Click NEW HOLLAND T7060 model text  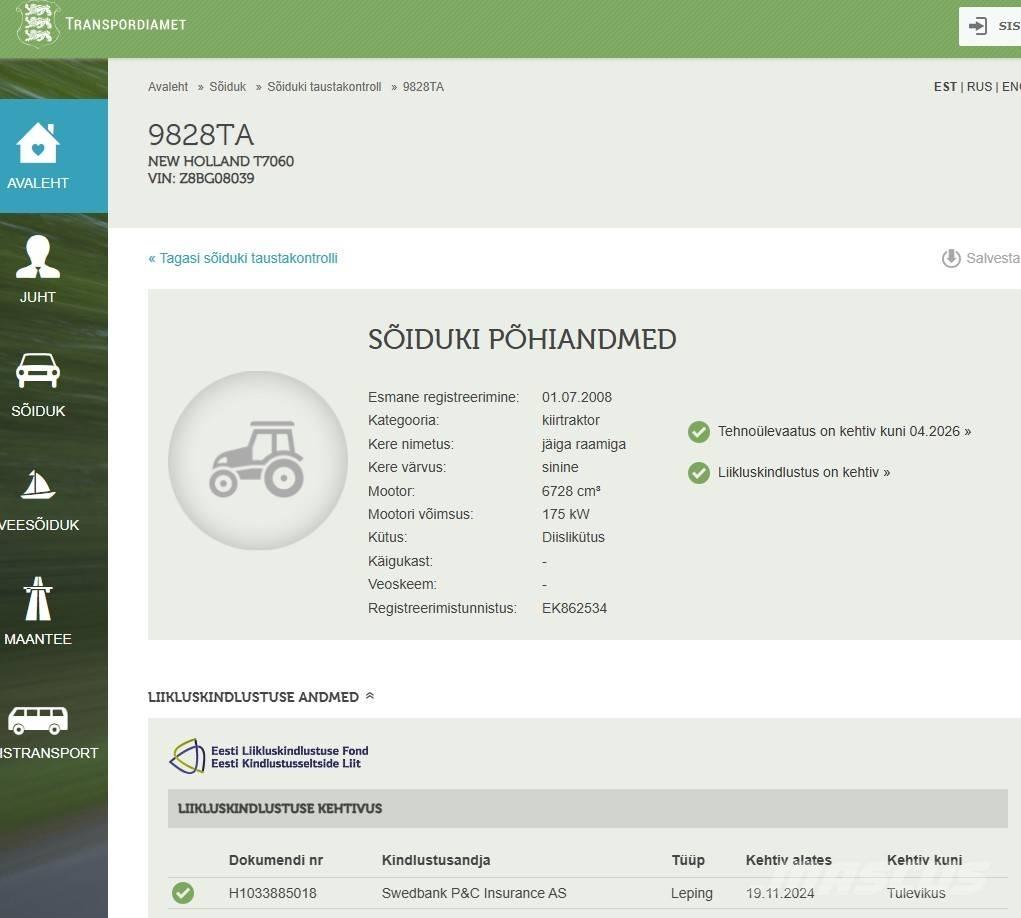point(221,161)
